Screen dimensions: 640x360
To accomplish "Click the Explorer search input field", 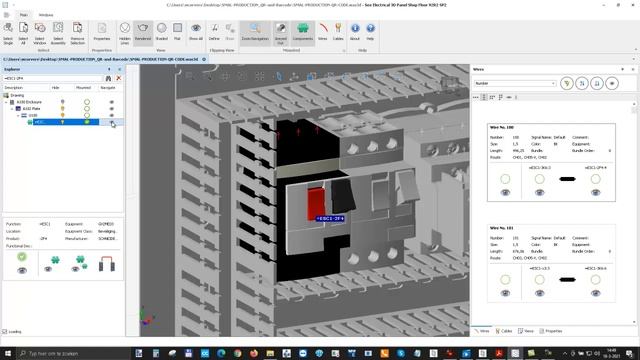I will [53, 78].
